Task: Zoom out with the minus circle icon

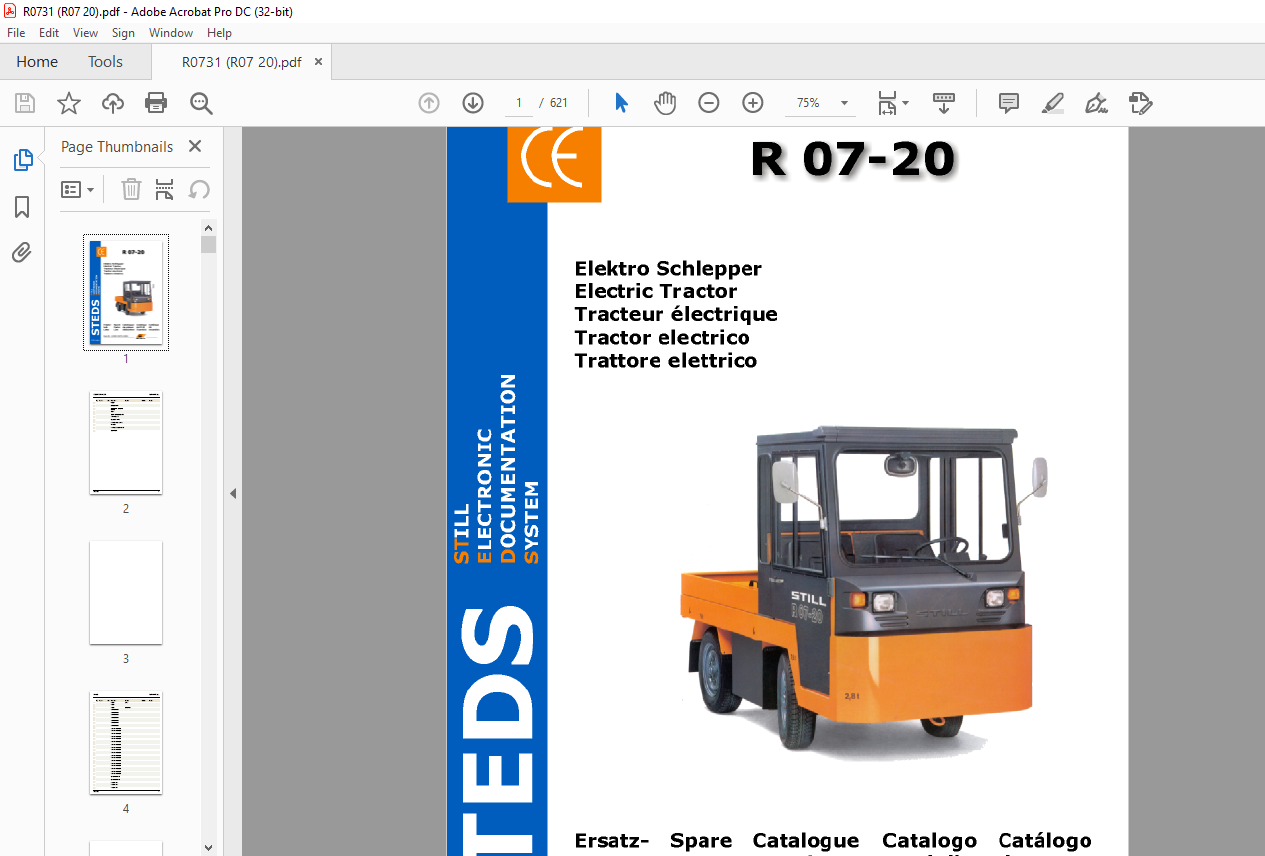Action: (709, 103)
